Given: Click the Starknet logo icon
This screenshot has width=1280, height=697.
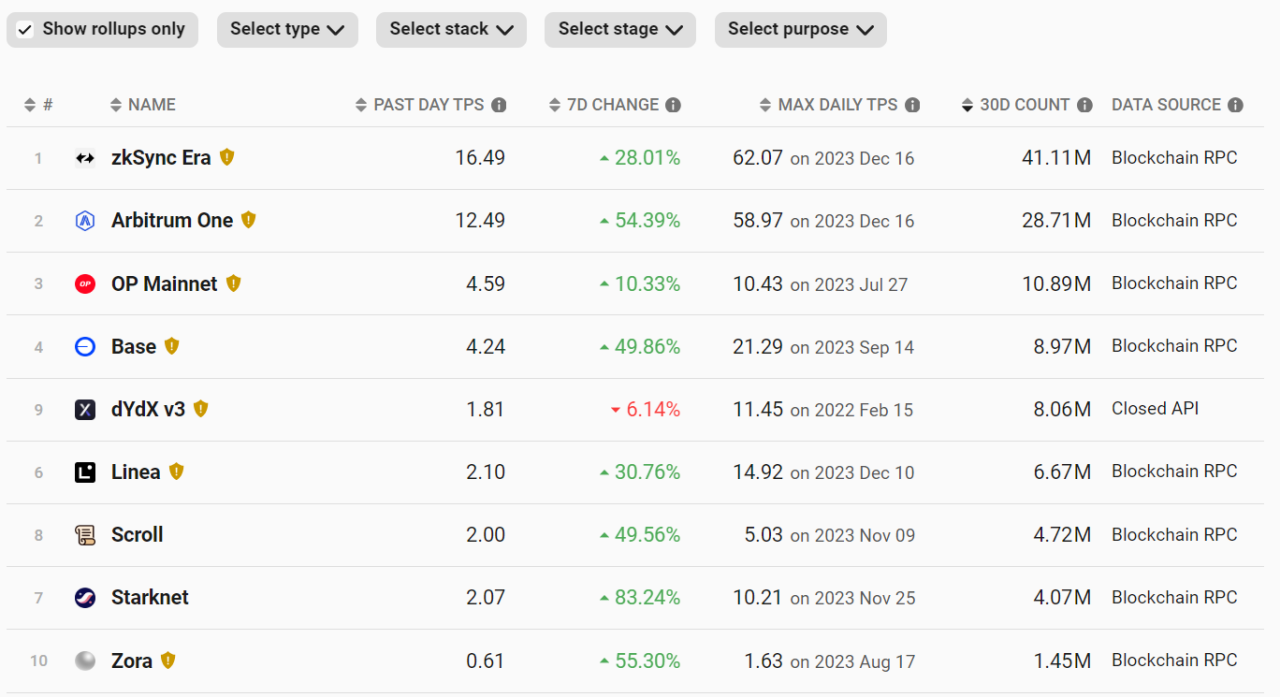Looking at the screenshot, I should pos(85,598).
